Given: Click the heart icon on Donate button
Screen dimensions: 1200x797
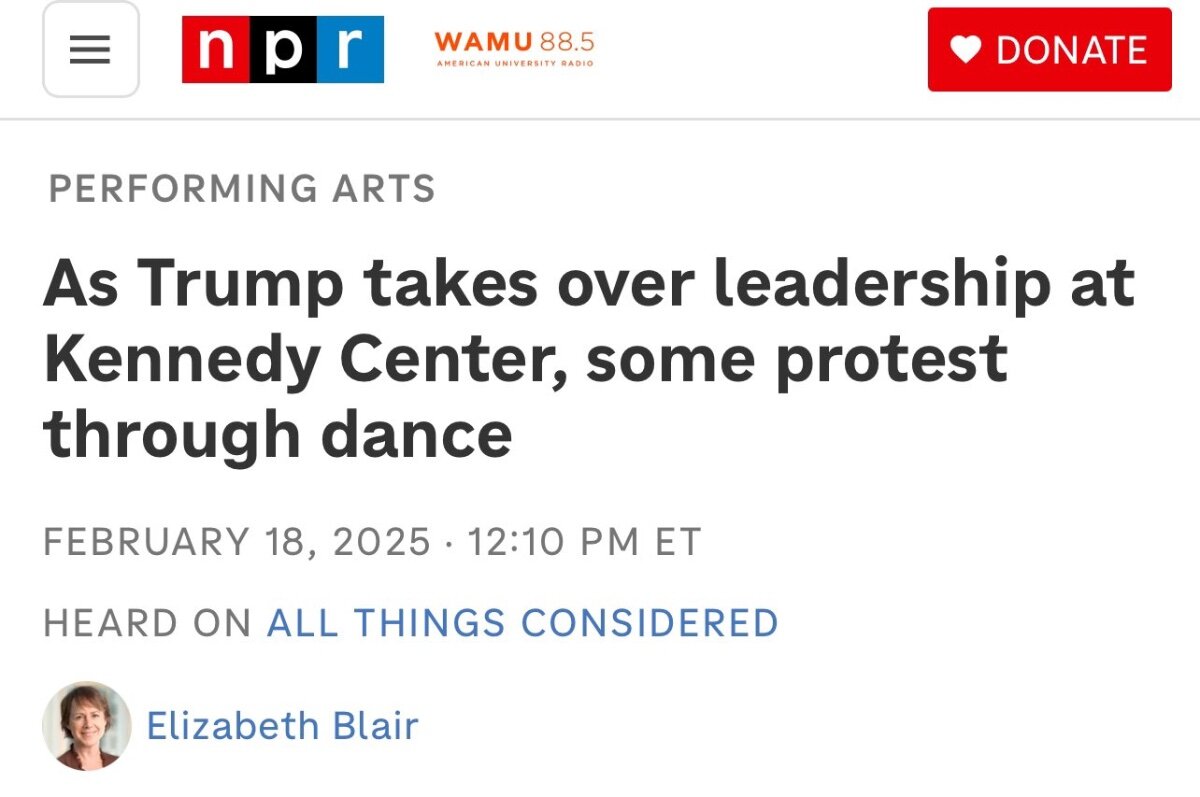Looking at the screenshot, I should 966,50.
